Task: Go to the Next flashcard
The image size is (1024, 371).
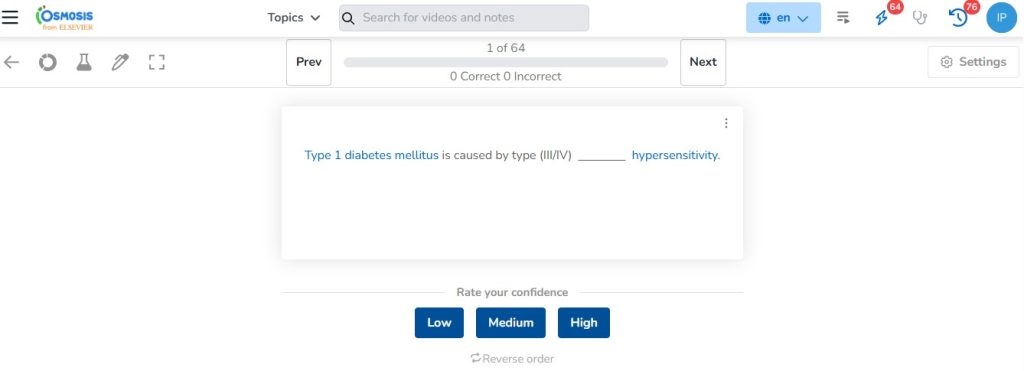Action: pos(703,62)
